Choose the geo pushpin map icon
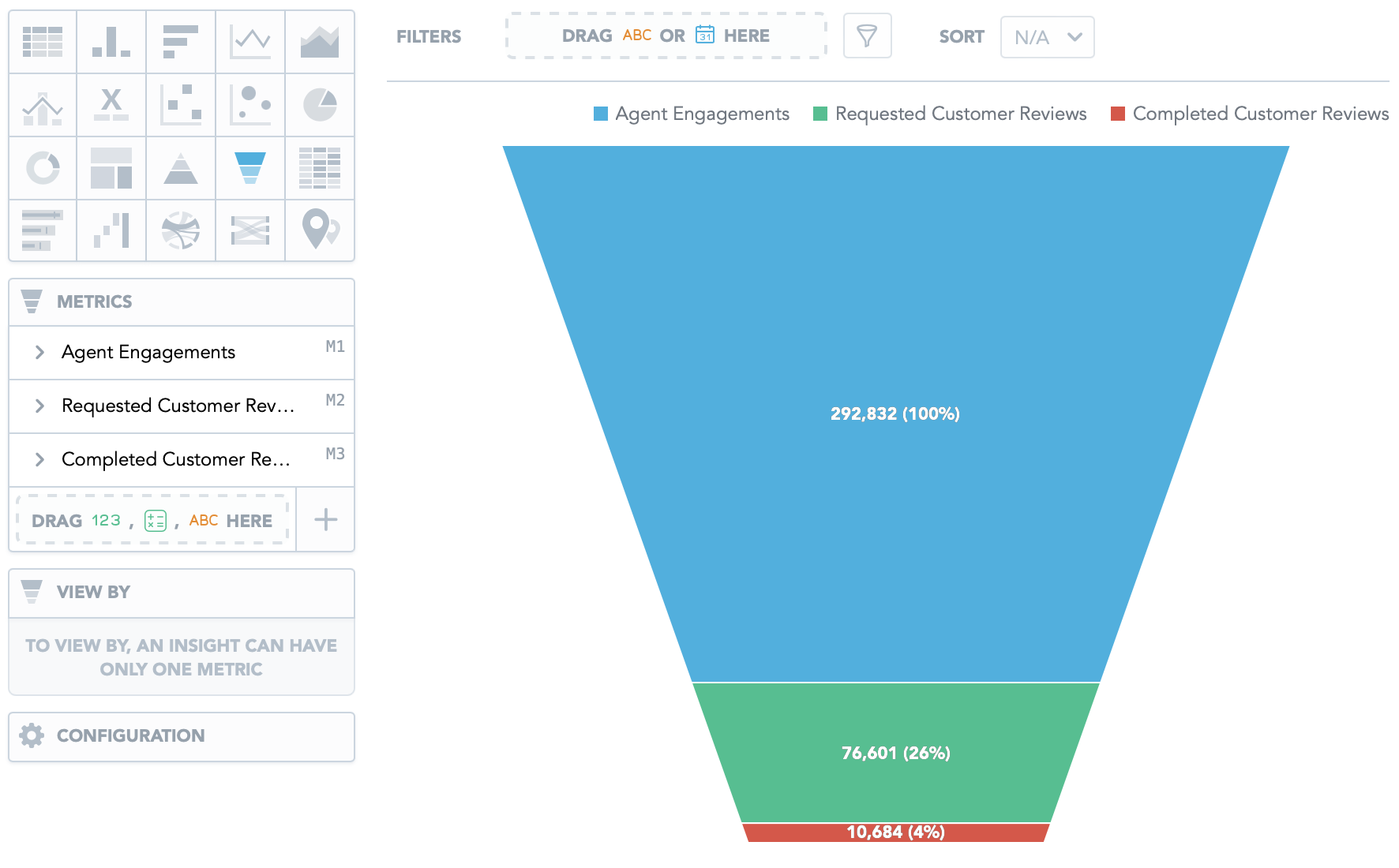Image resolution: width=1399 pixels, height=868 pixels. tap(320, 230)
